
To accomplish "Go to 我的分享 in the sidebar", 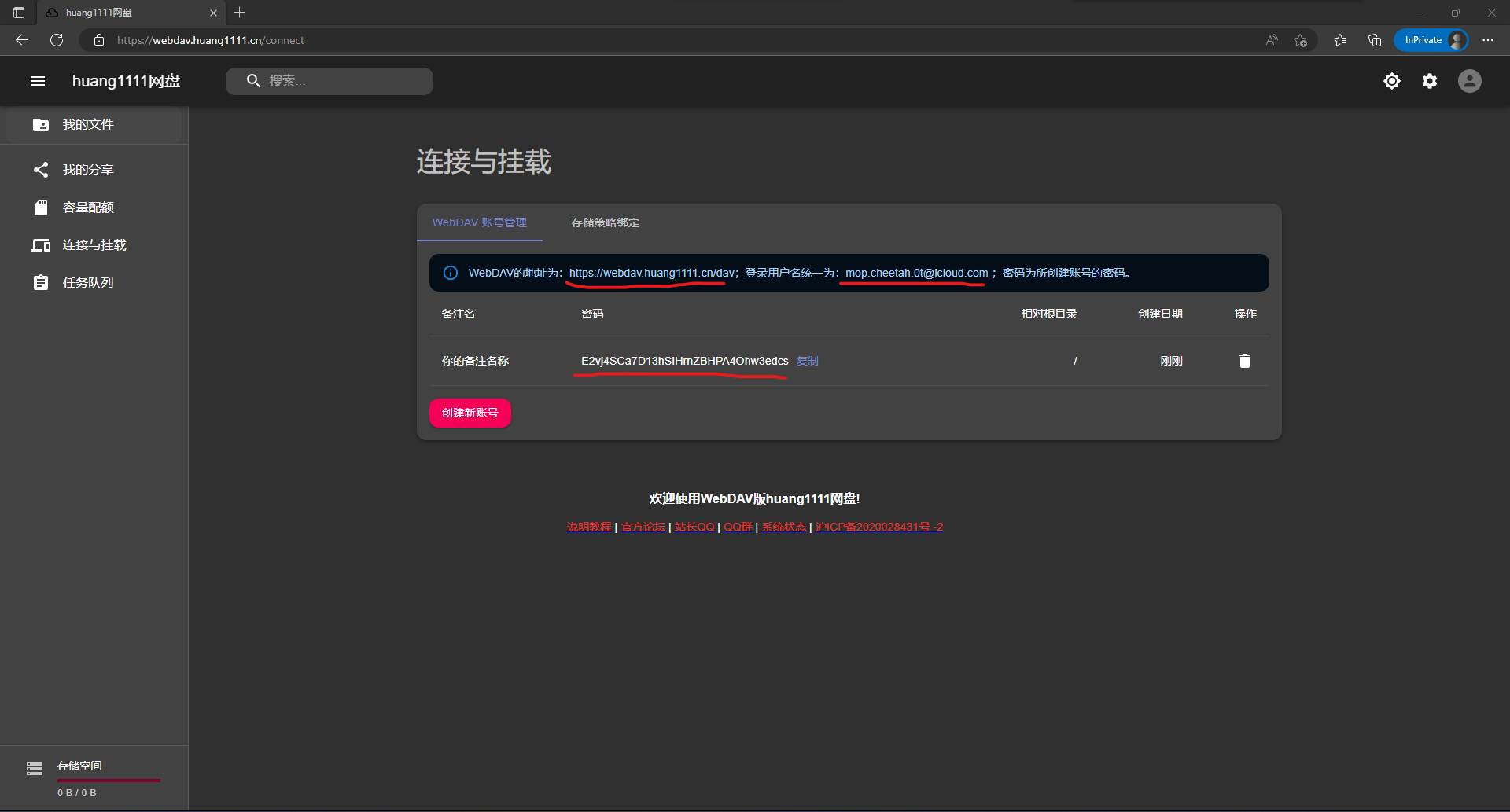I will coord(88,170).
